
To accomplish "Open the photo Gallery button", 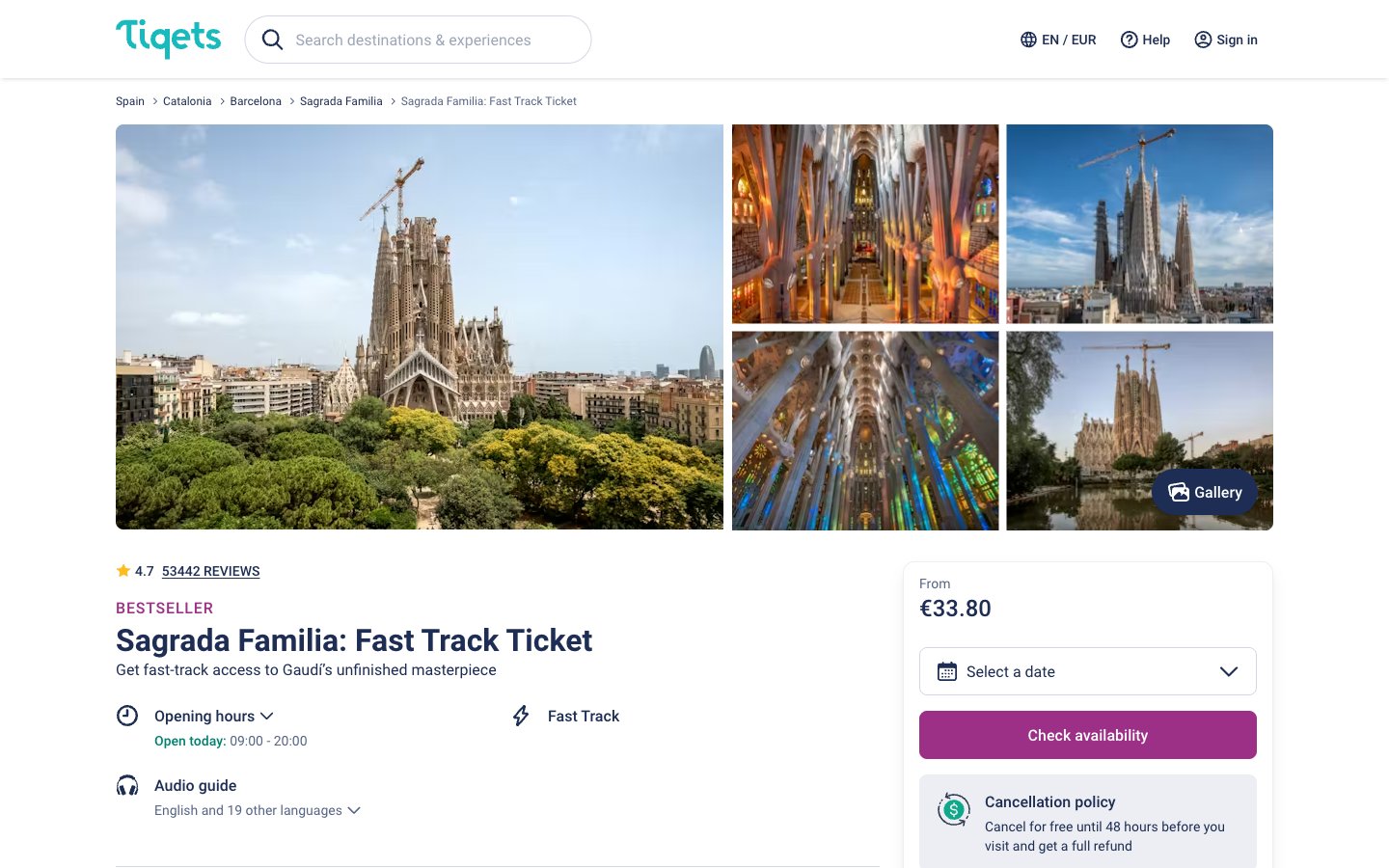I will point(1205,492).
